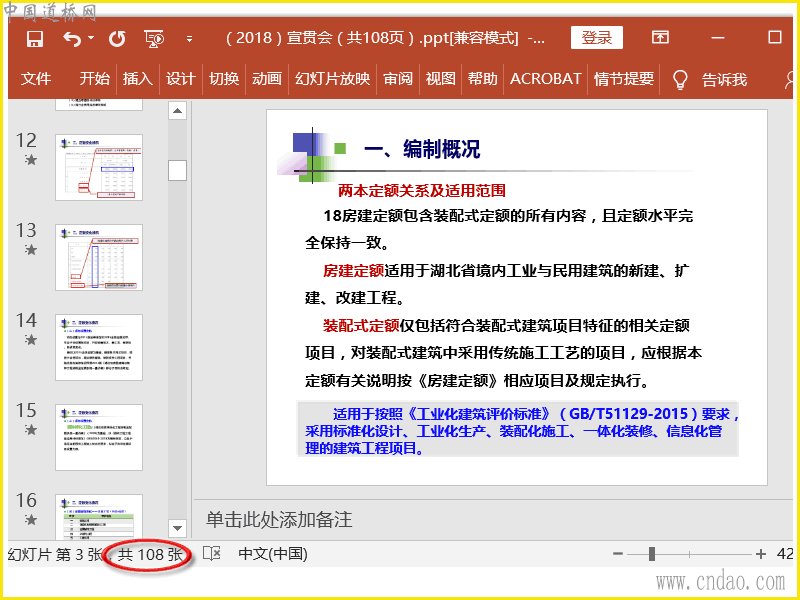Undo the last action
This screenshot has width=800, height=600.
[x=72, y=39]
